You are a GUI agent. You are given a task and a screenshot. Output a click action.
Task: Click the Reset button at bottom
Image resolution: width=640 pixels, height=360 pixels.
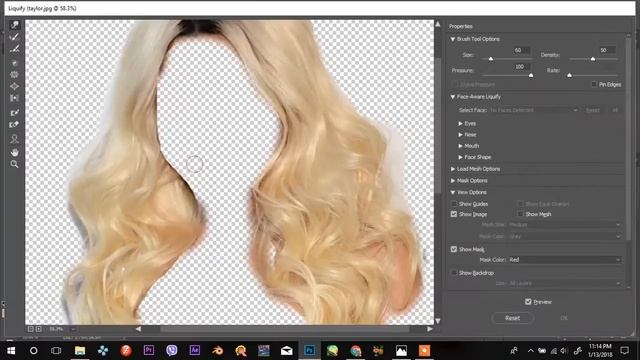513,318
